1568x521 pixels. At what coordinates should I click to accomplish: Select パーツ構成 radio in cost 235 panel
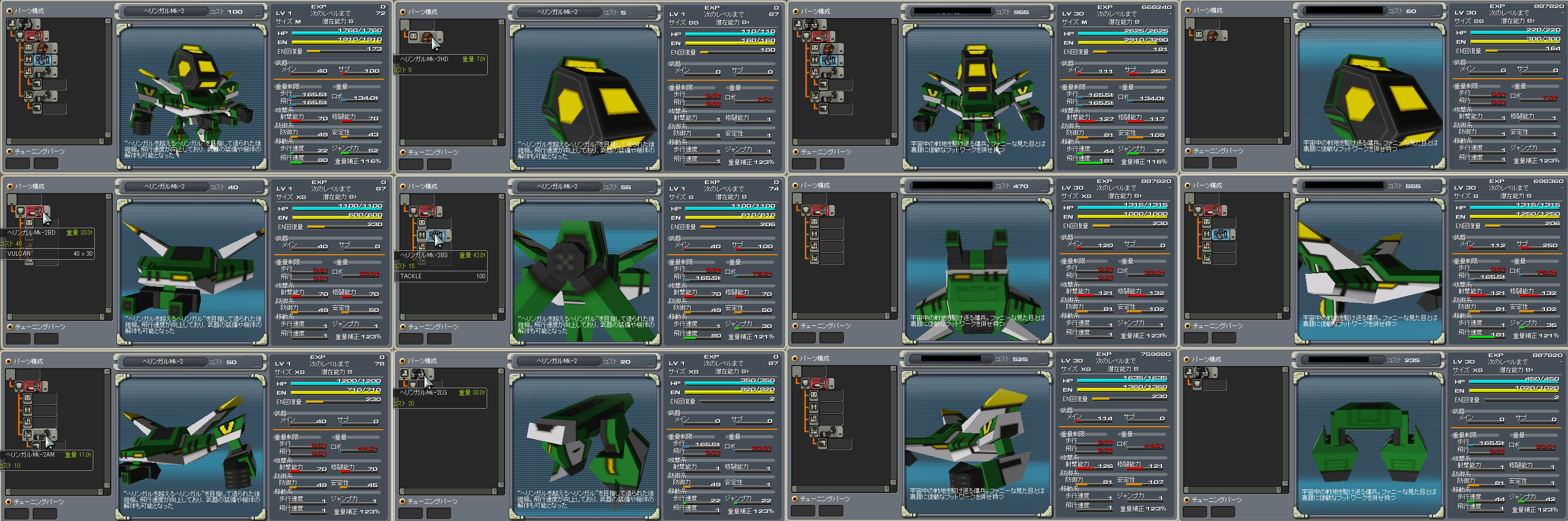point(1187,360)
